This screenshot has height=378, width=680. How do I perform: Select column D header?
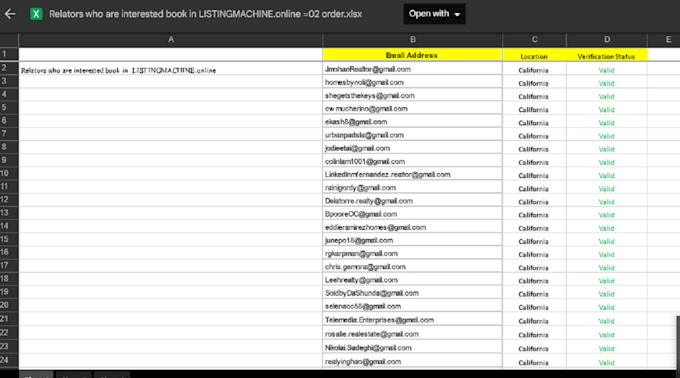tap(607, 39)
